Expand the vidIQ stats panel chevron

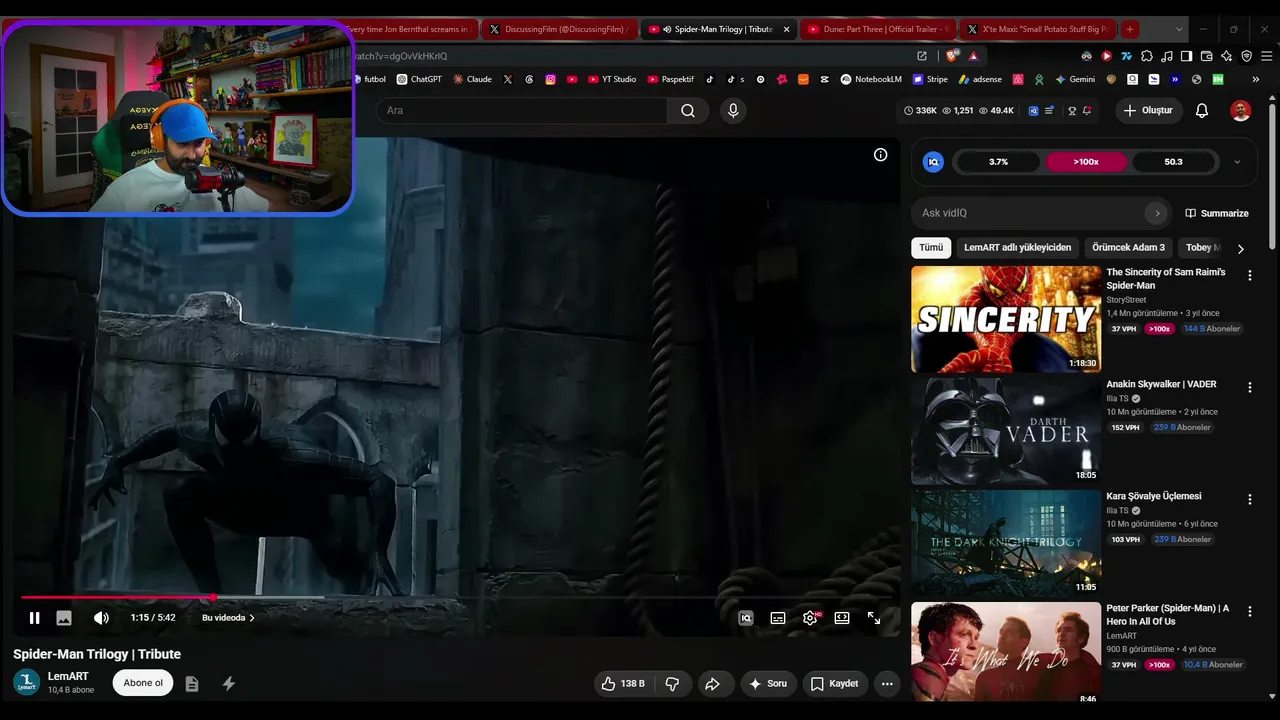(1237, 162)
